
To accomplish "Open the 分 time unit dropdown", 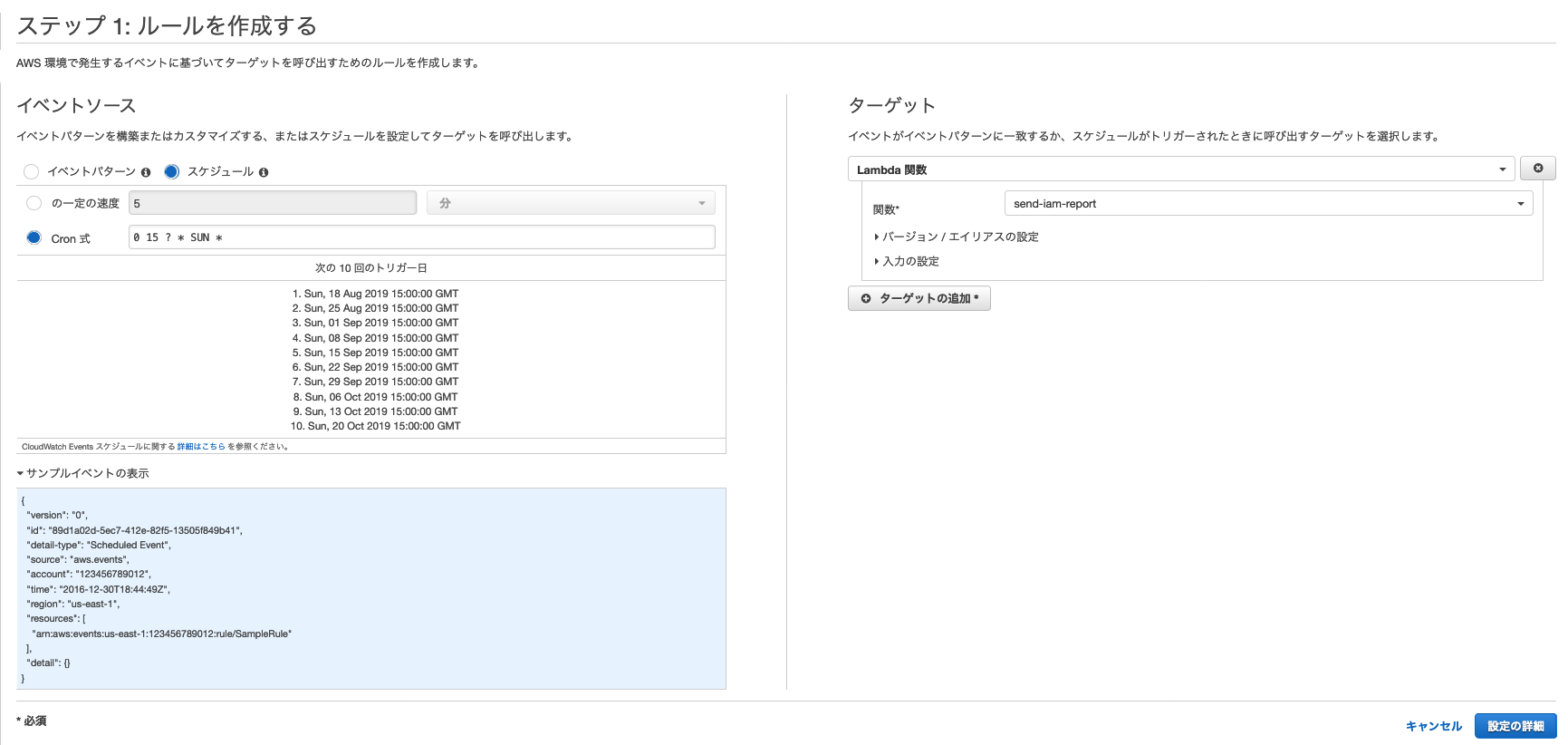I will point(571,203).
